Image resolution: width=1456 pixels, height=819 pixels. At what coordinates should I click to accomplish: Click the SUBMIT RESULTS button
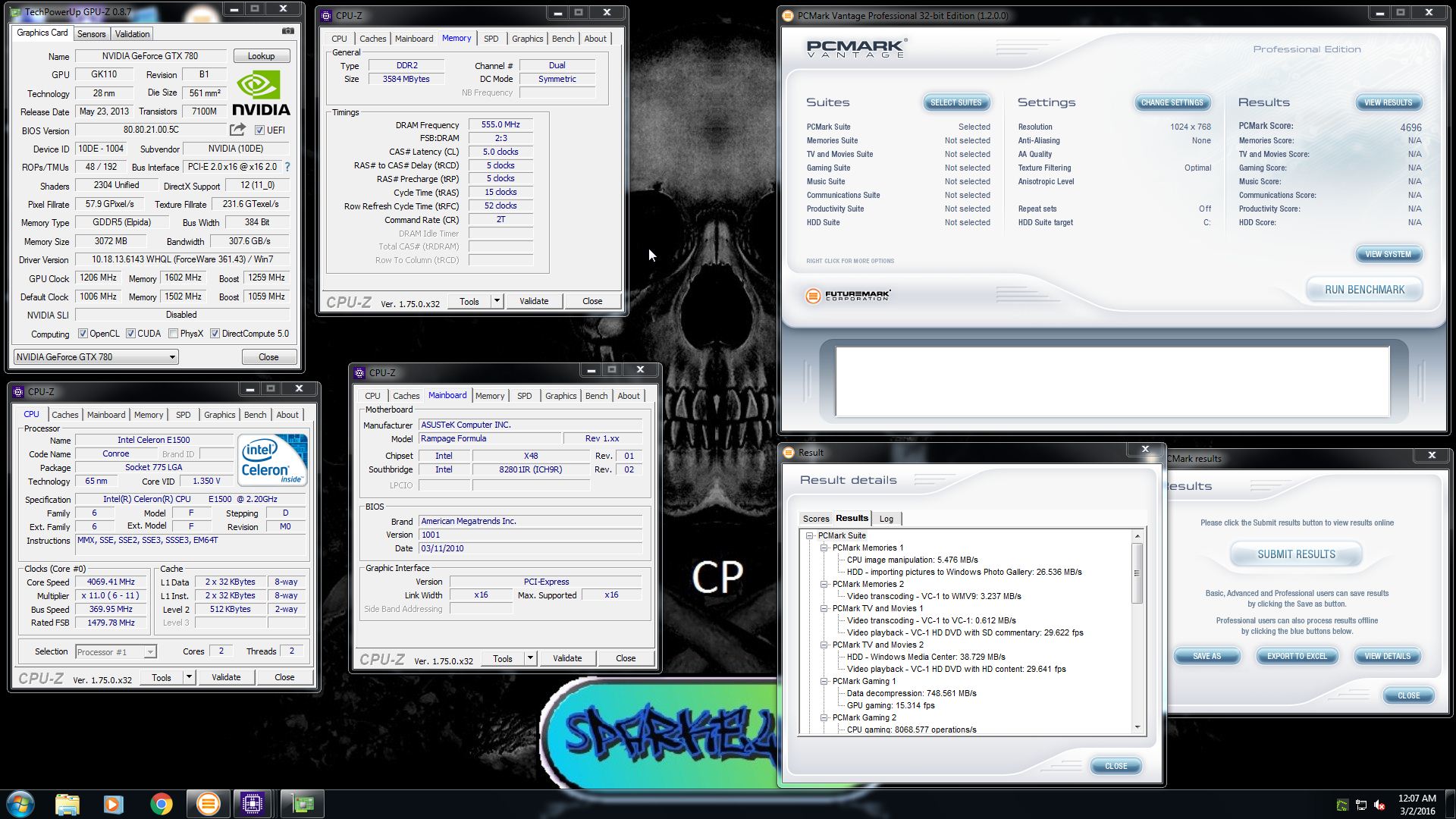tap(1296, 554)
